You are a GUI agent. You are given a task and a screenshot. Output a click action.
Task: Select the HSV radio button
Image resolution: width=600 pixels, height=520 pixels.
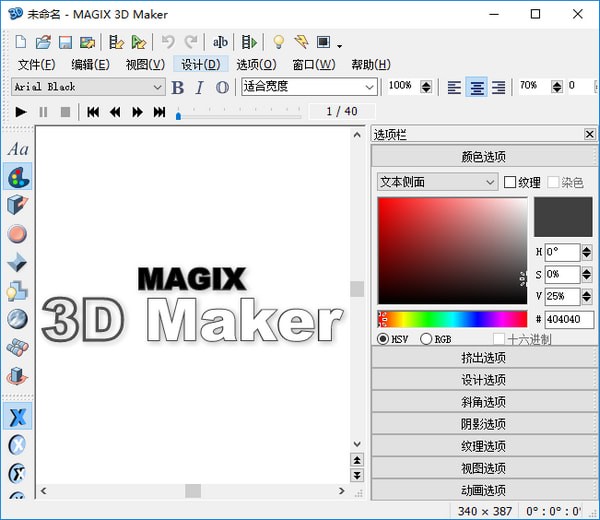click(x=383, y=339)
